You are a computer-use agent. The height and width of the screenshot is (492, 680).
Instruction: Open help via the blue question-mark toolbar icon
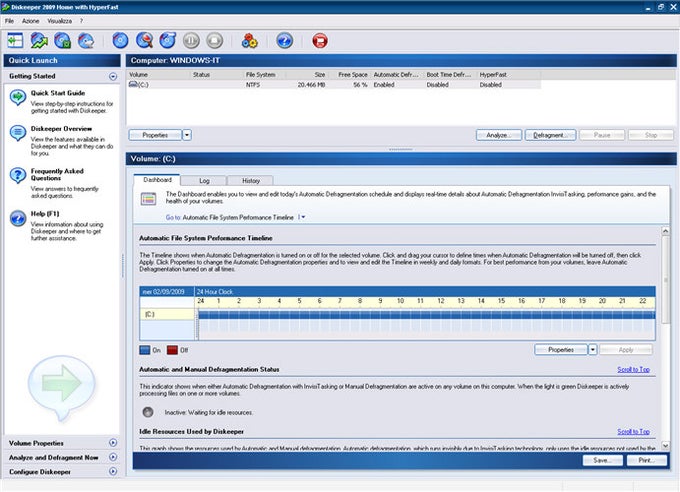[x=284, y=41]
